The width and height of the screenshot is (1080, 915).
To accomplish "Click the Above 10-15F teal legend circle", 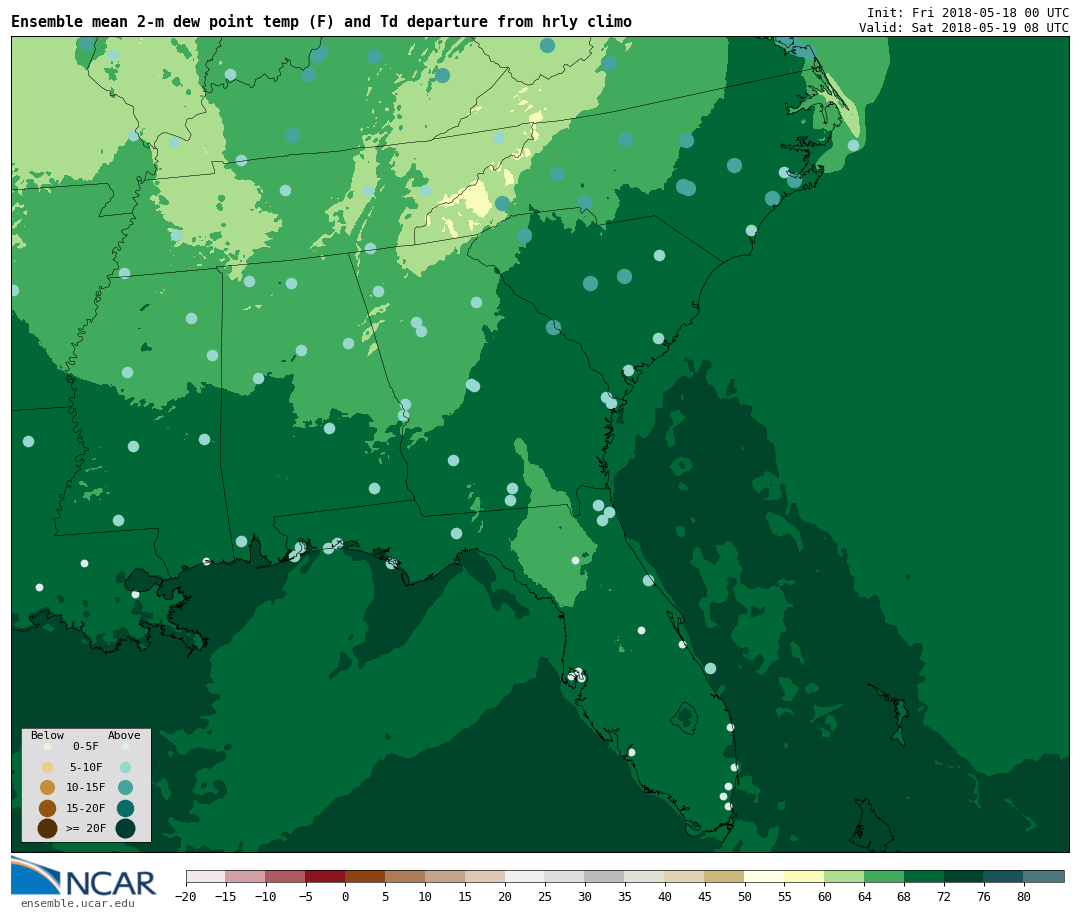I will 125,787.
